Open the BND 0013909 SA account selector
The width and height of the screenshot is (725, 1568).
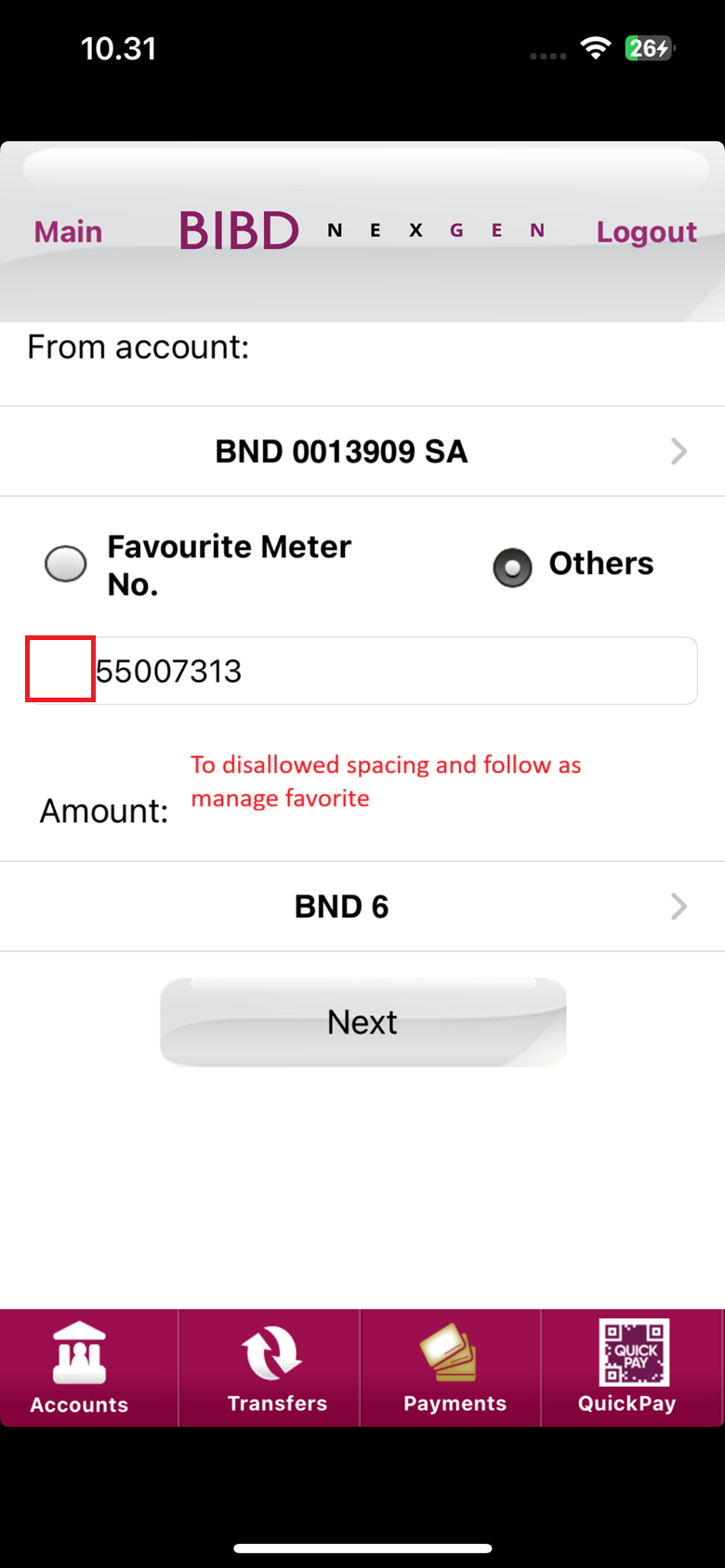[341, 451]
